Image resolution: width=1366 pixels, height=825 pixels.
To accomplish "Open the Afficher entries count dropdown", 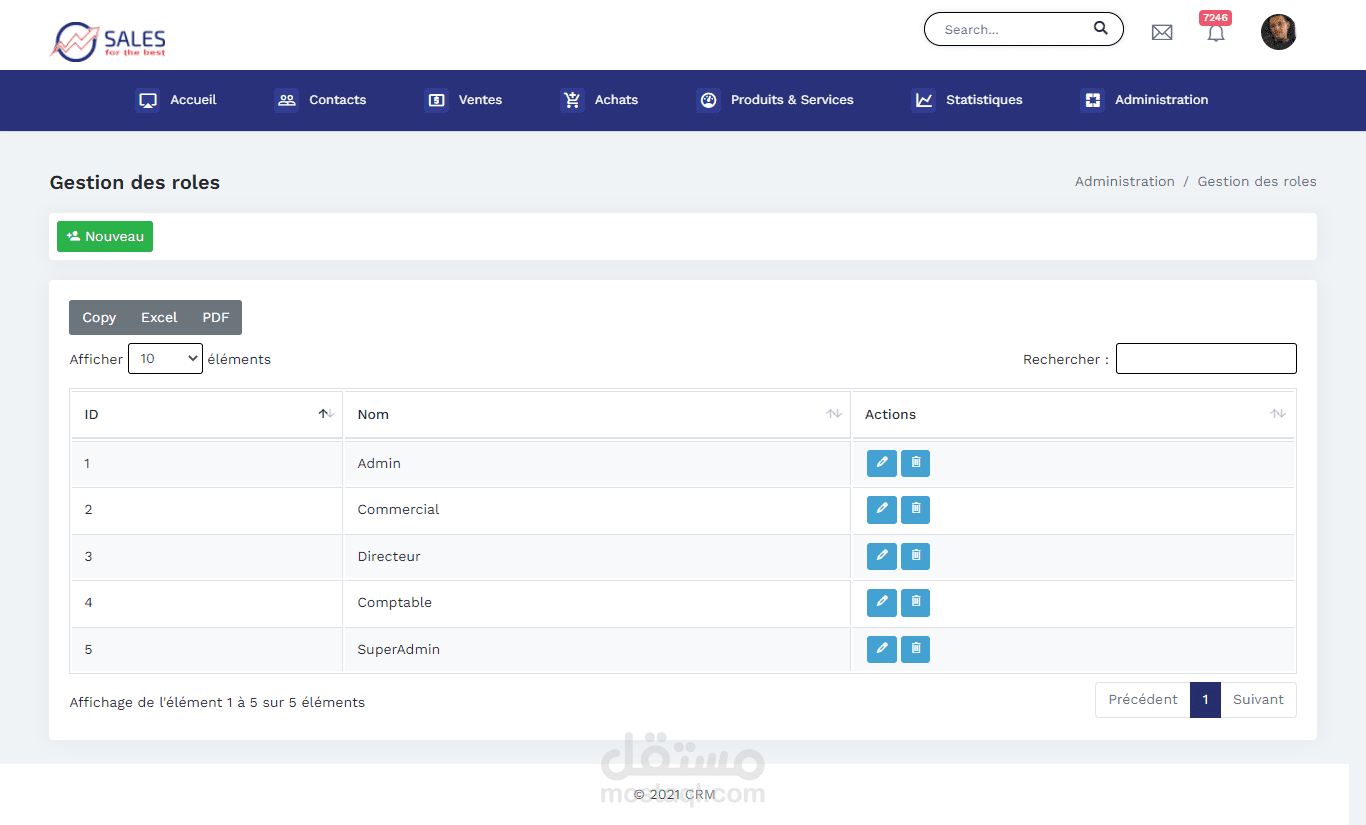I will click(165, 359).
